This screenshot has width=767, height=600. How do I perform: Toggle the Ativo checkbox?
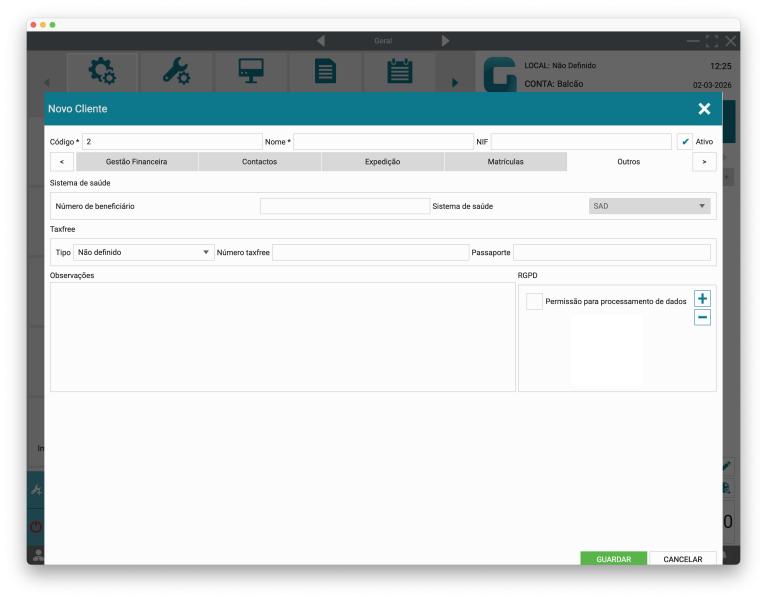pos(685,142)
